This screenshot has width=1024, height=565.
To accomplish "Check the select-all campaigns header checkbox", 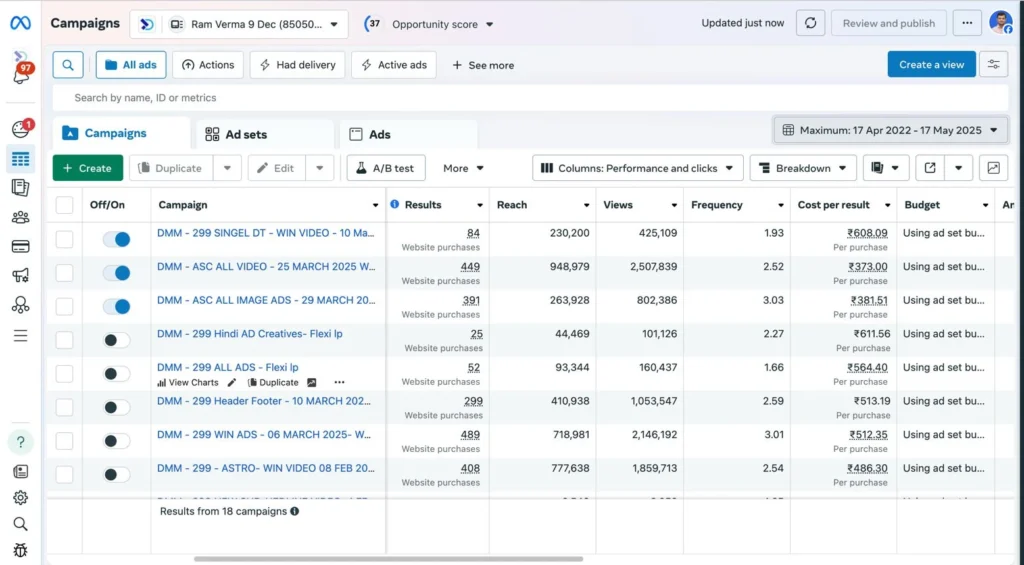I will (65, 205).
